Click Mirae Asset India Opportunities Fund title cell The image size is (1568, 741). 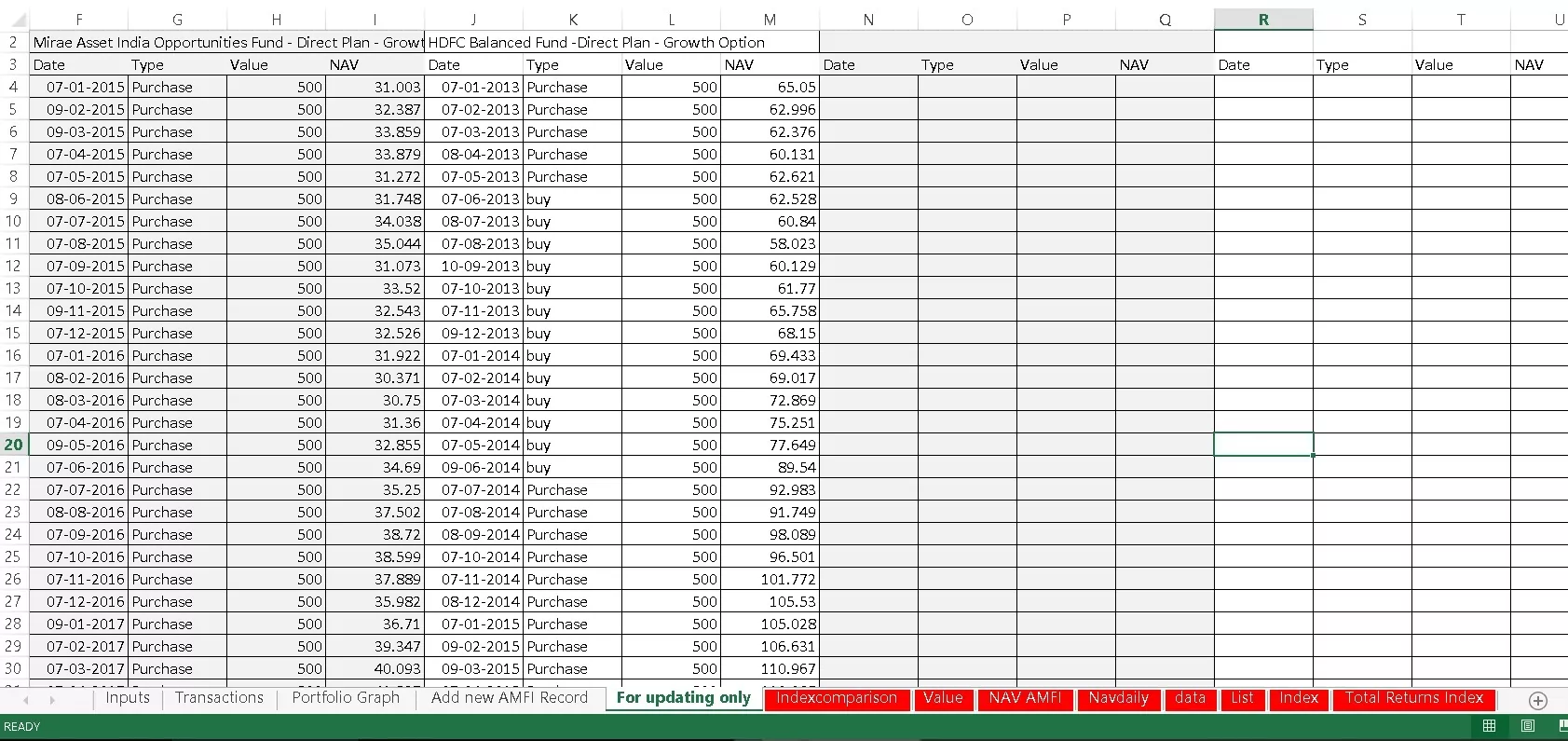click(226, 42)
